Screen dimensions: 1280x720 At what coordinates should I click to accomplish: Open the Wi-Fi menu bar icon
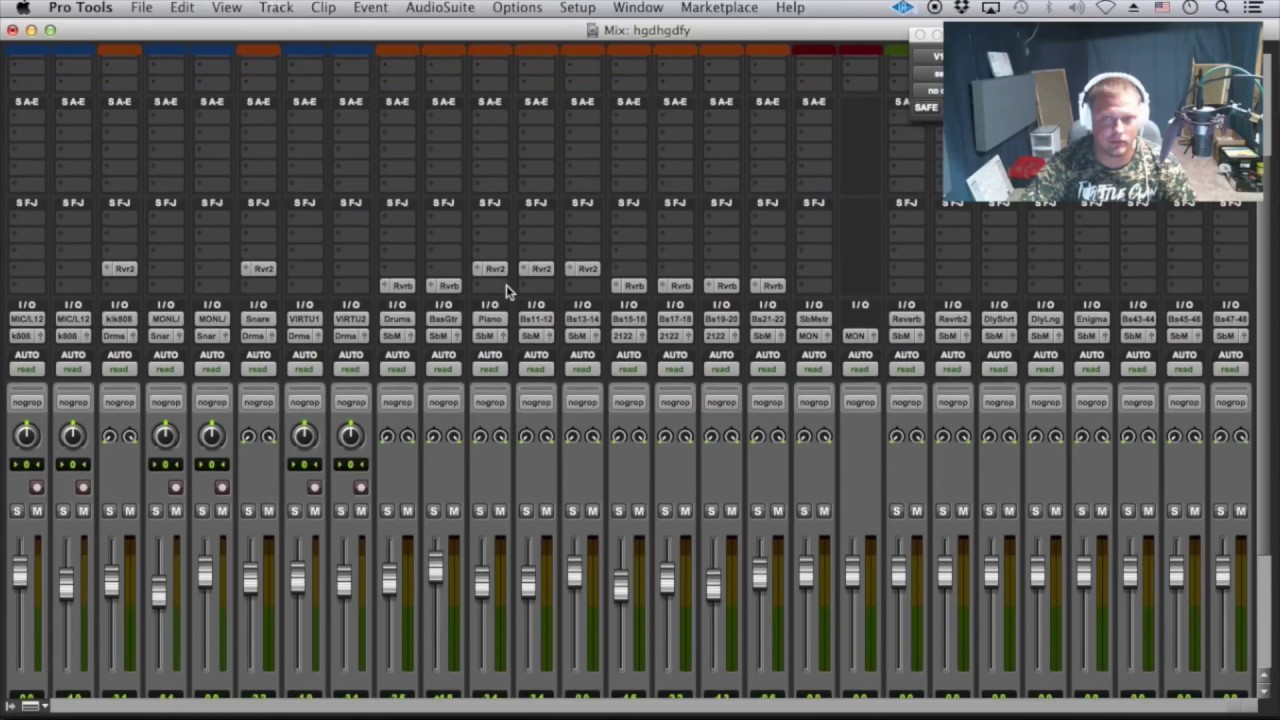coord(1106,8)
